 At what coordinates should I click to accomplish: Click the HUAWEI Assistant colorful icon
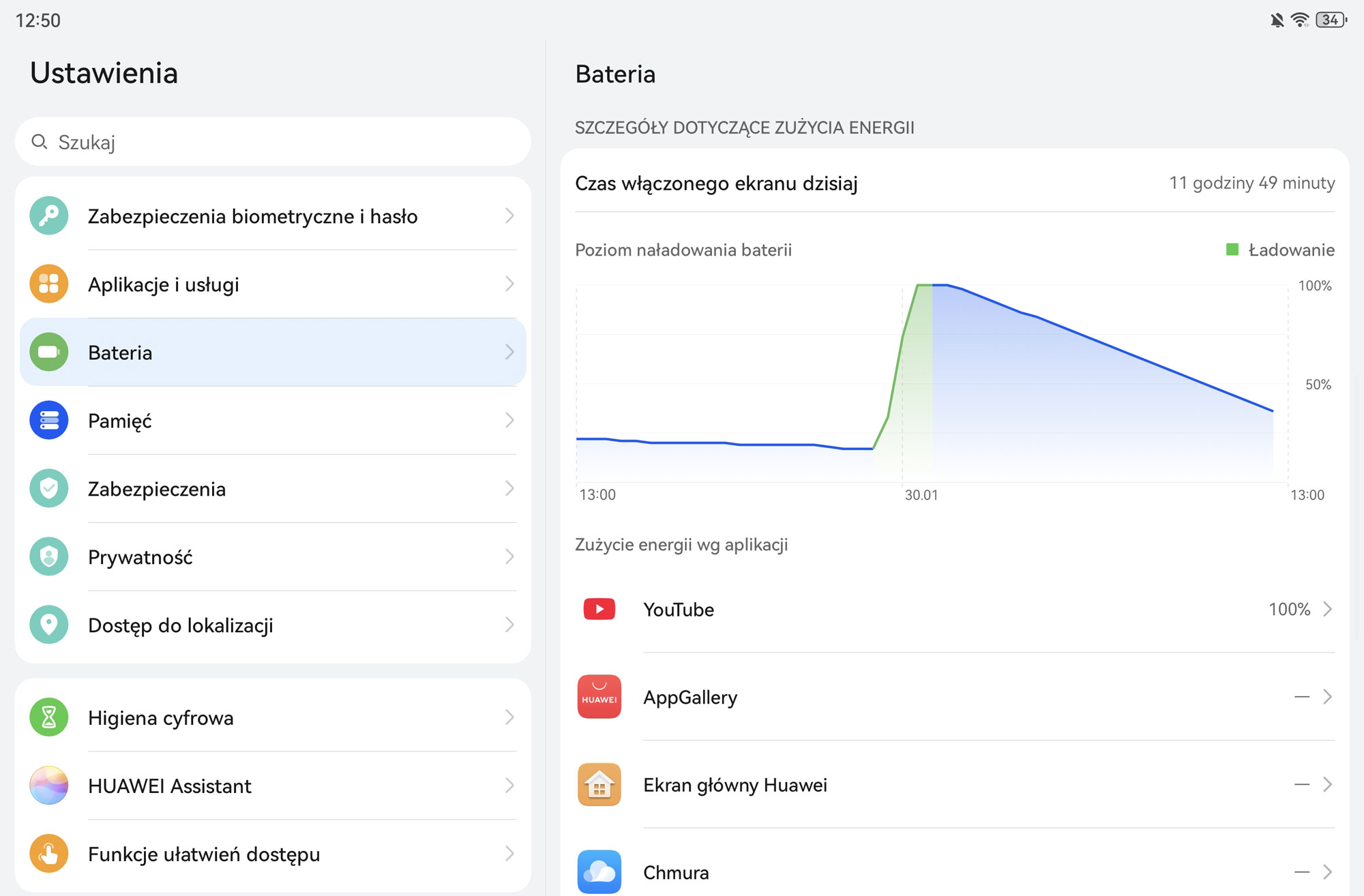click(x=49, y=786)
